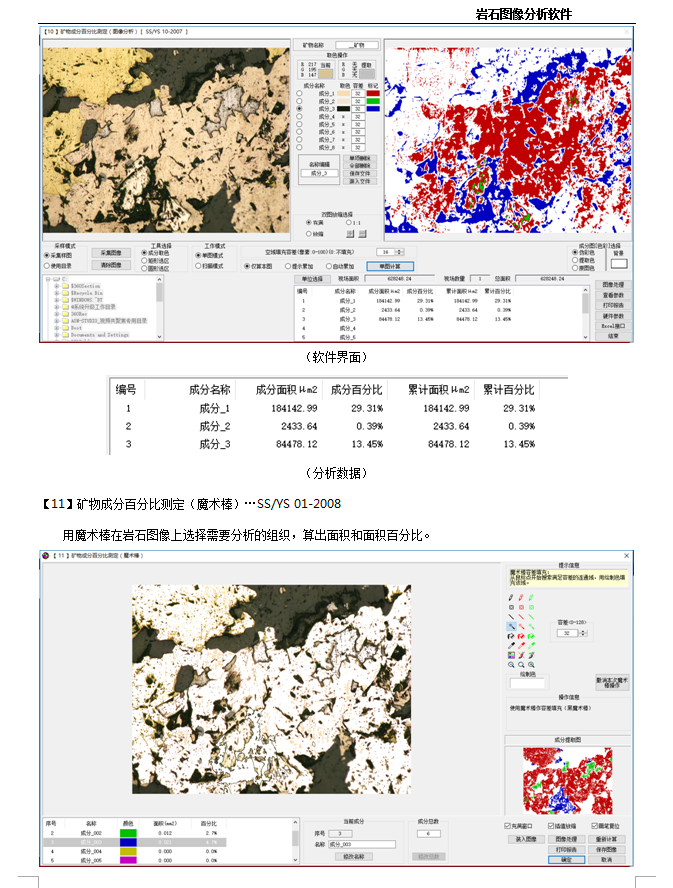Select the red pencil tool

click(521, 597)
